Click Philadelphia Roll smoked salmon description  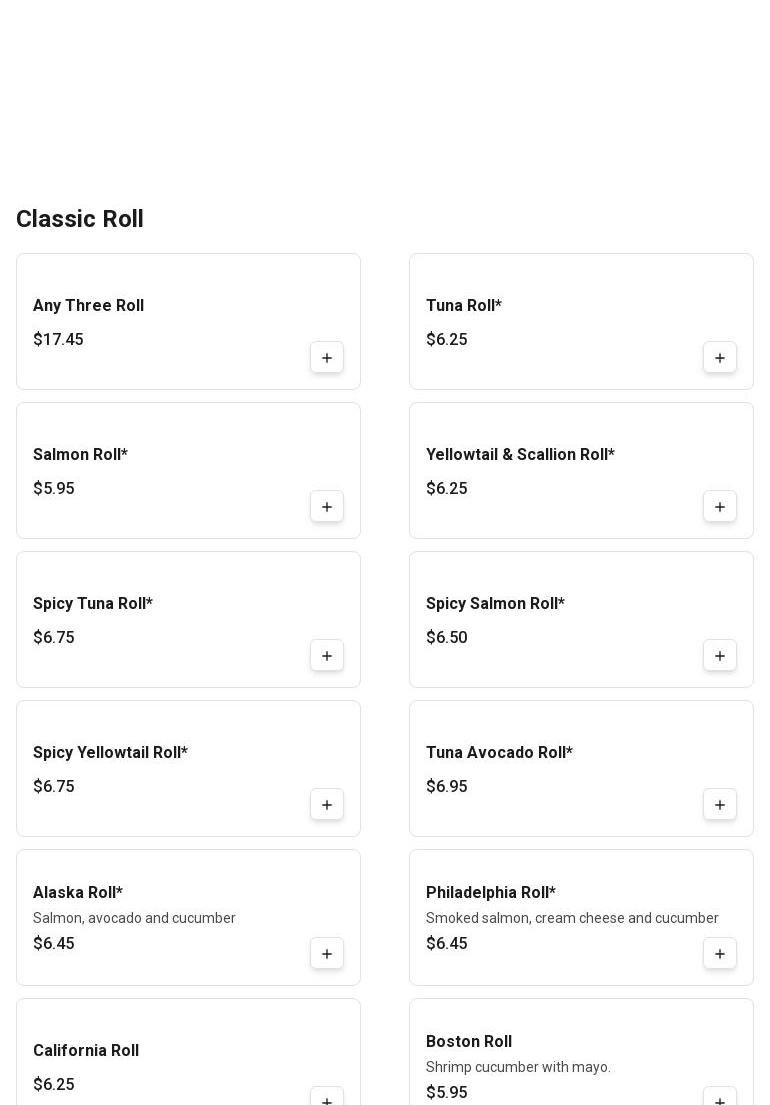pyautogui.click(x=572, y=918)
